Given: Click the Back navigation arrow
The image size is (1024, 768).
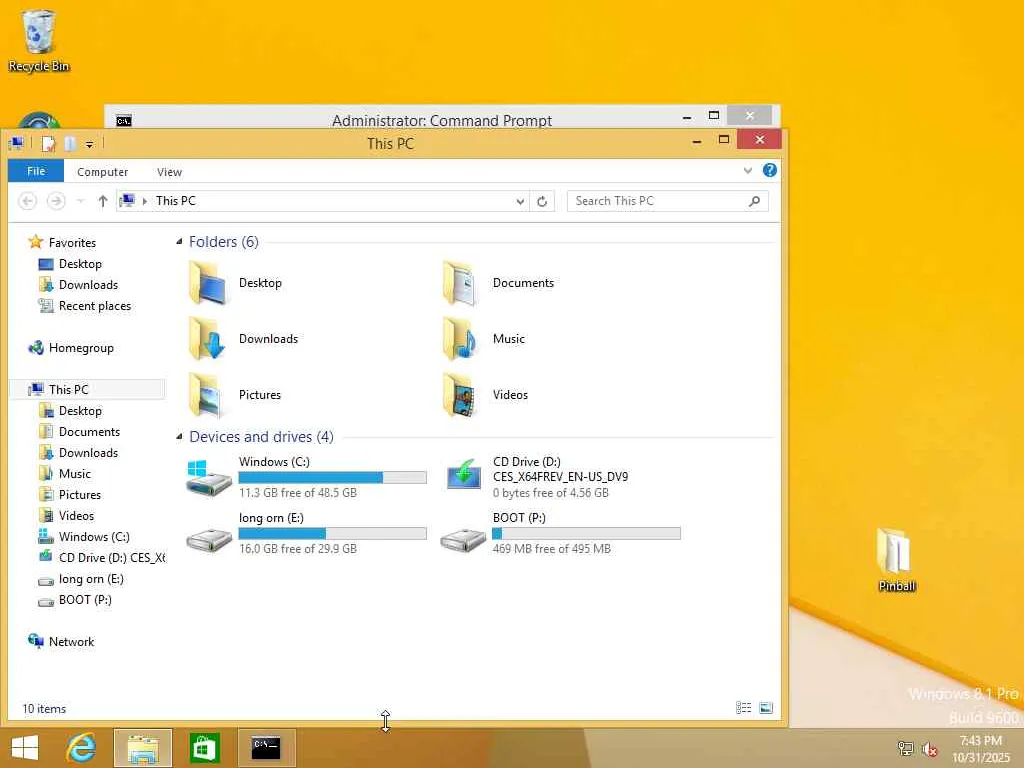Looking at the screenshot, I should pyautogui.click(x=27, y=201).
